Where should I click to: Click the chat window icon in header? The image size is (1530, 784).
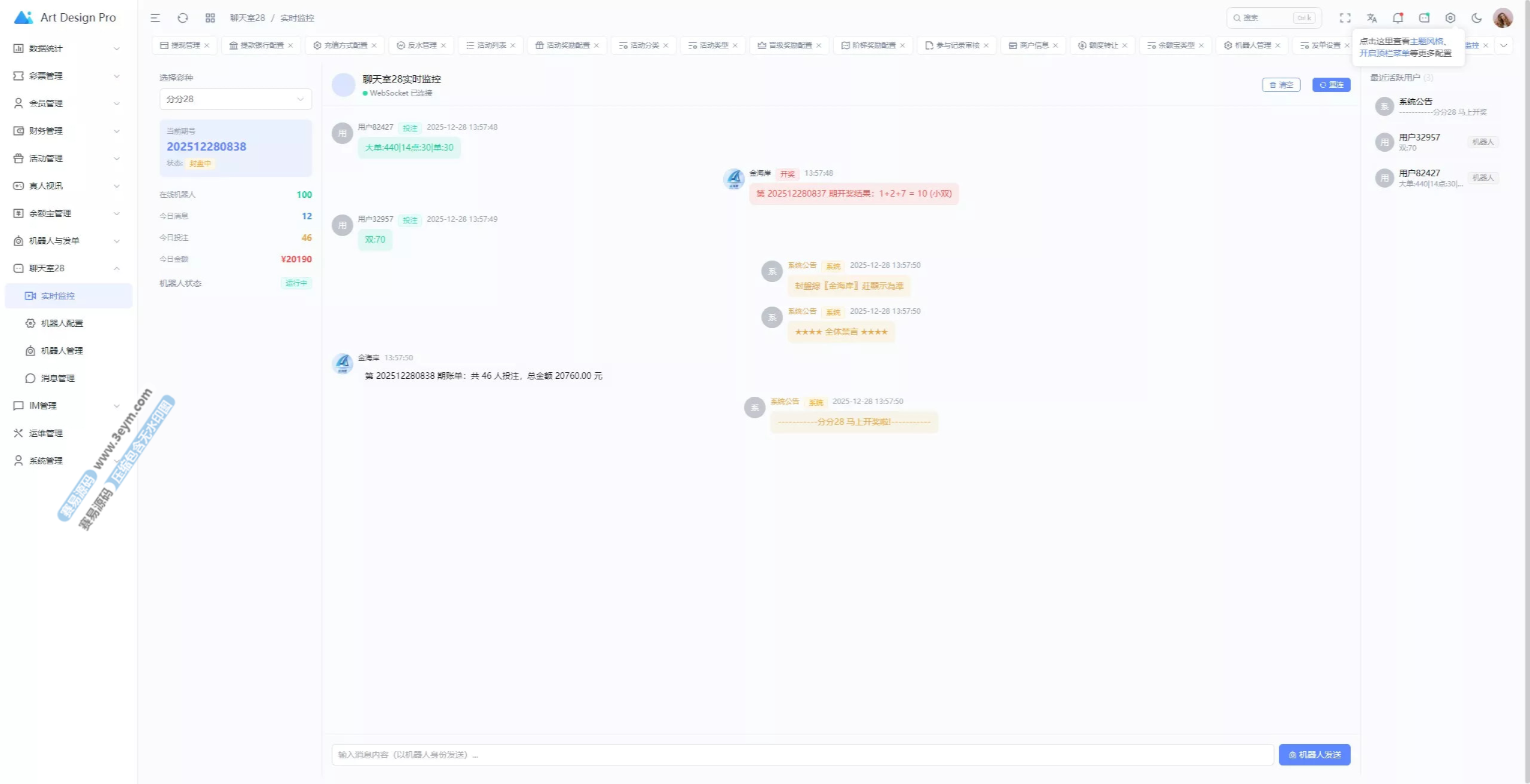point(1424,18)
